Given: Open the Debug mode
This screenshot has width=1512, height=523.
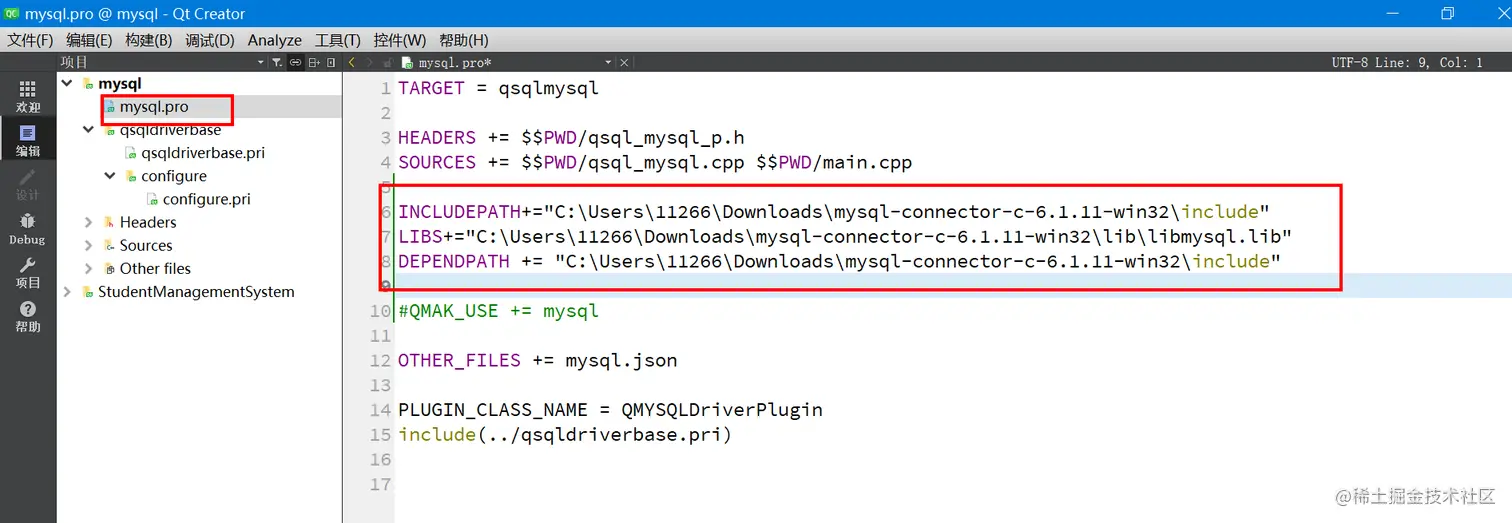Looking at the screenshot, I should [x=28, y=229].
